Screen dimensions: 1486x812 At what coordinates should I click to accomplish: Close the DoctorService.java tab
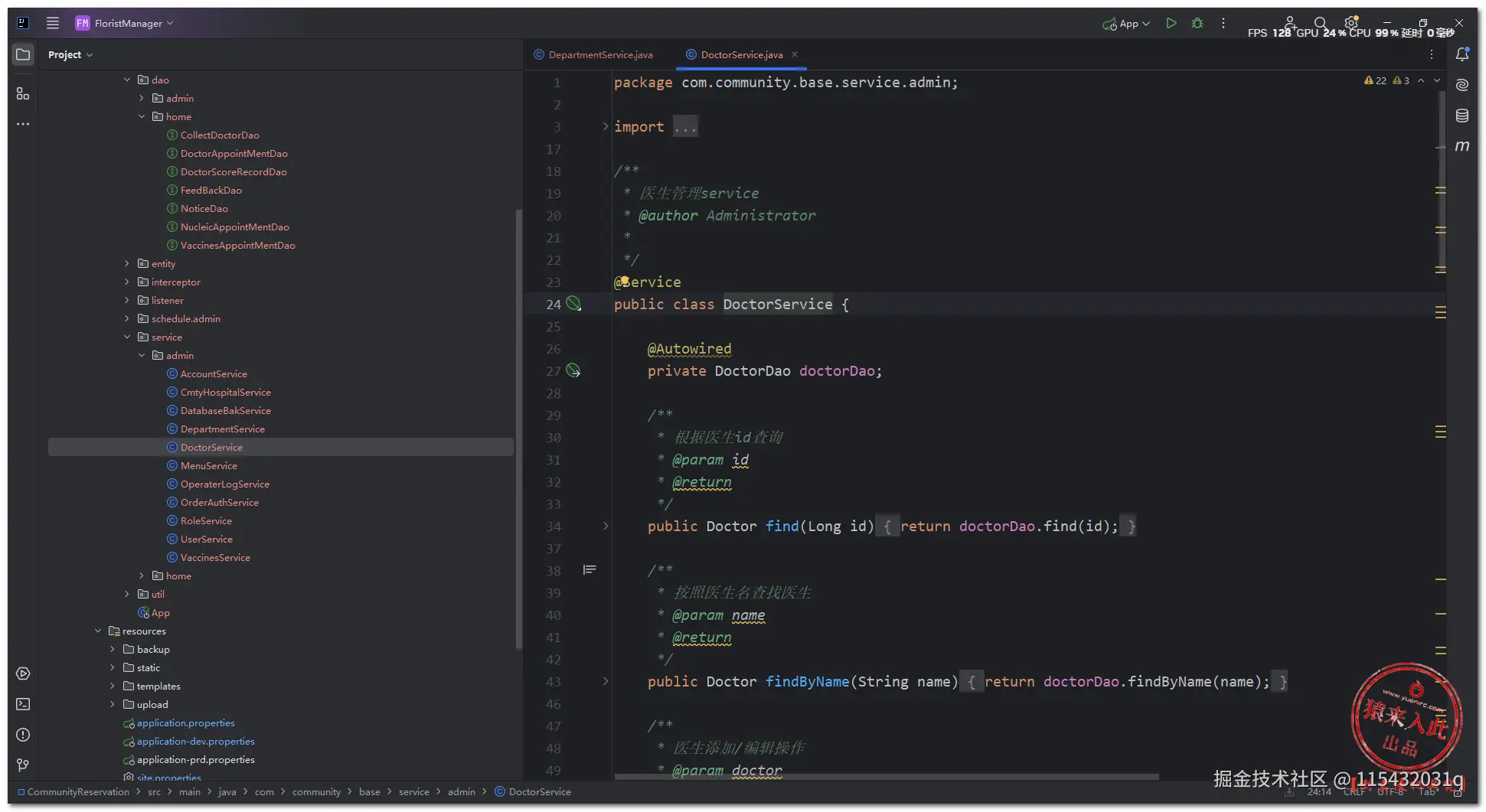tap(795, 54)
